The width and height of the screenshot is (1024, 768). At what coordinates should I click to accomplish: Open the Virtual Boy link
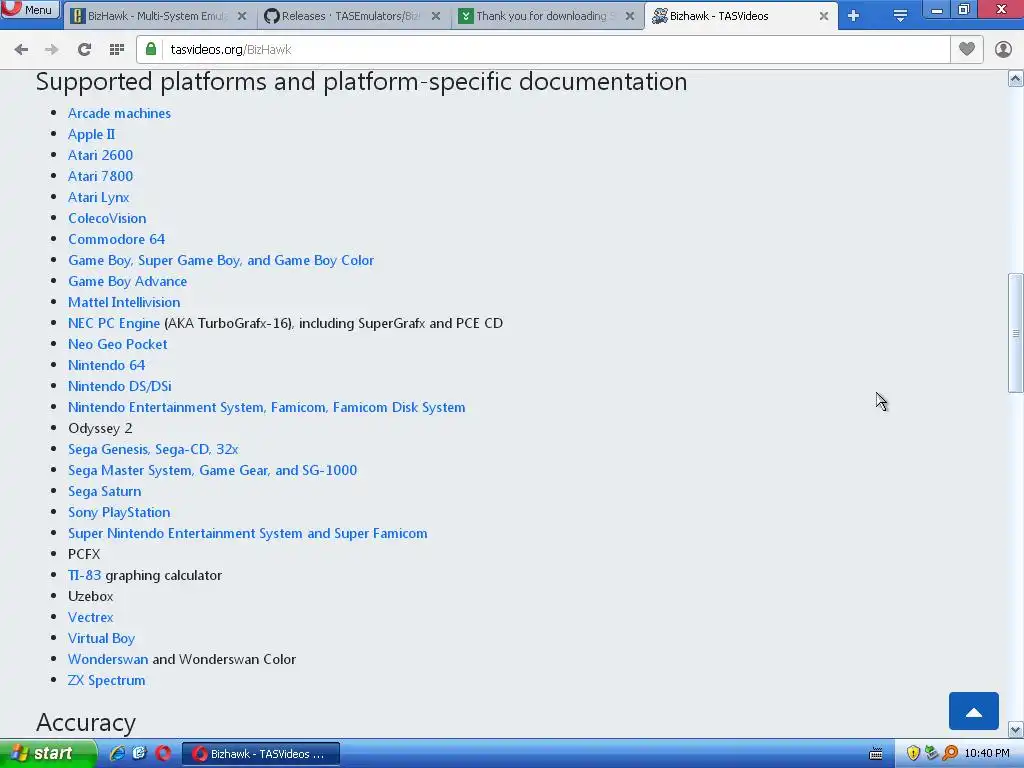click(101, 638)
